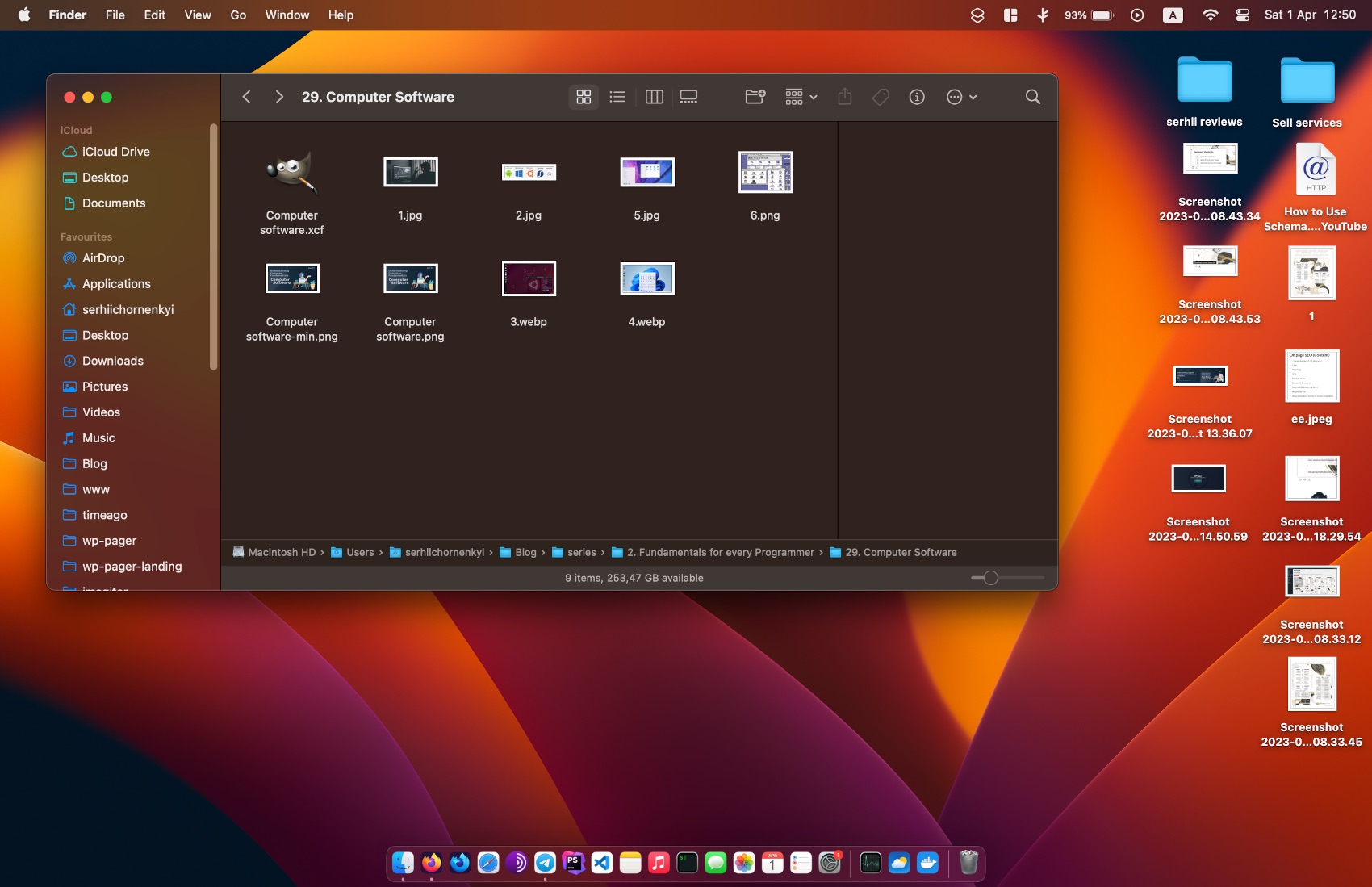Switch to gallery view in Finder toolbar

[688, 97]
